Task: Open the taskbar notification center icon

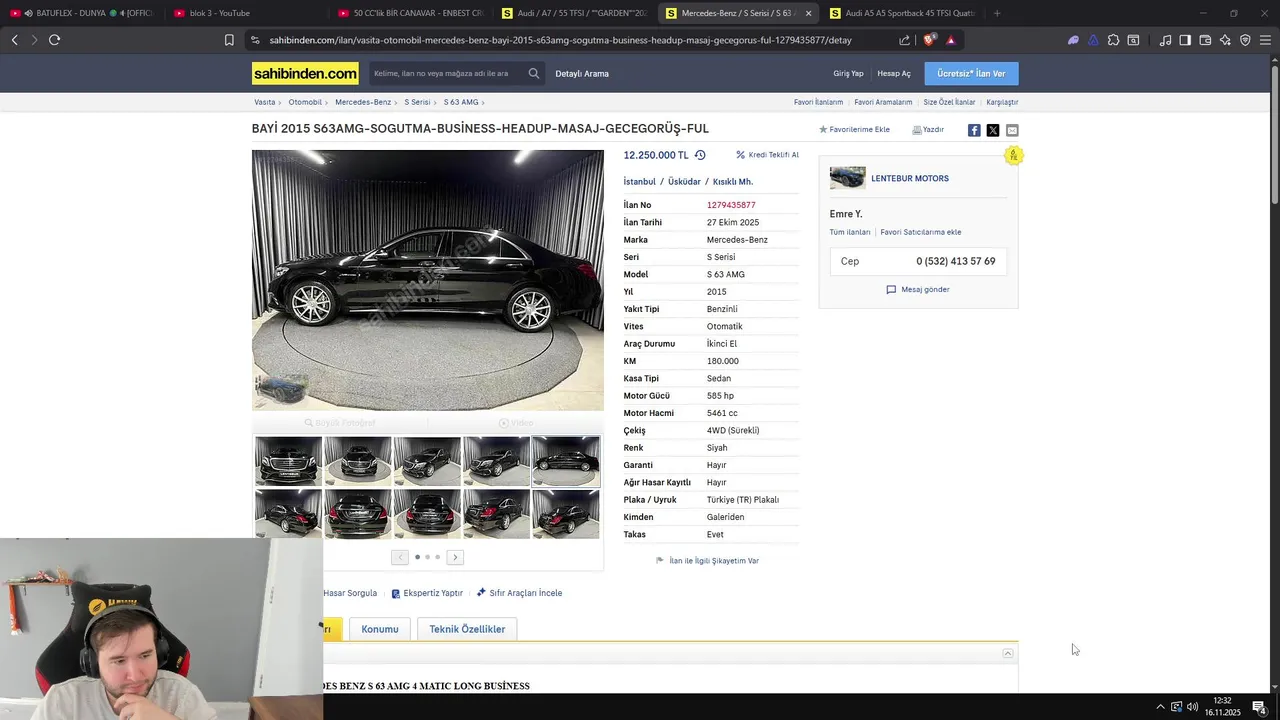Action: pos(1259,707)
